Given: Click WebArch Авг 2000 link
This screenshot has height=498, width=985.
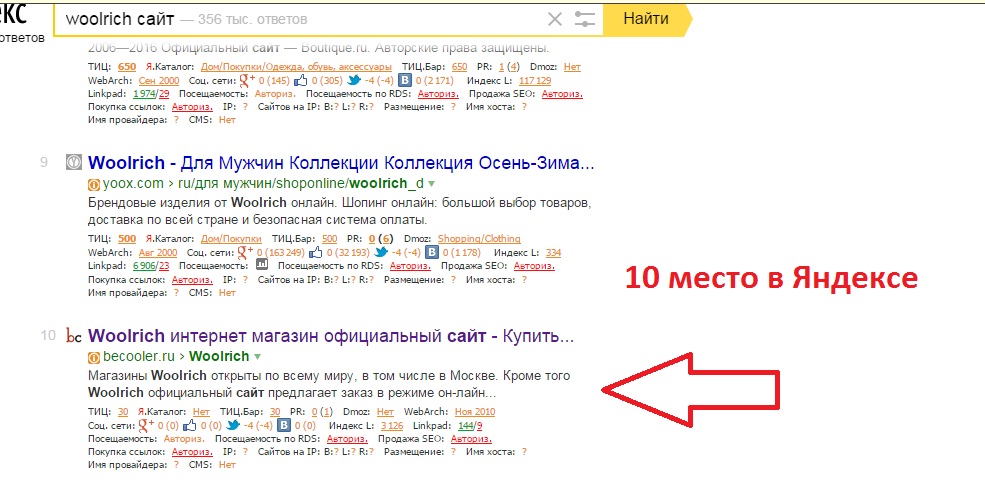Looking at the screenshot, I should pyautogui.click(x=158, y=252).
